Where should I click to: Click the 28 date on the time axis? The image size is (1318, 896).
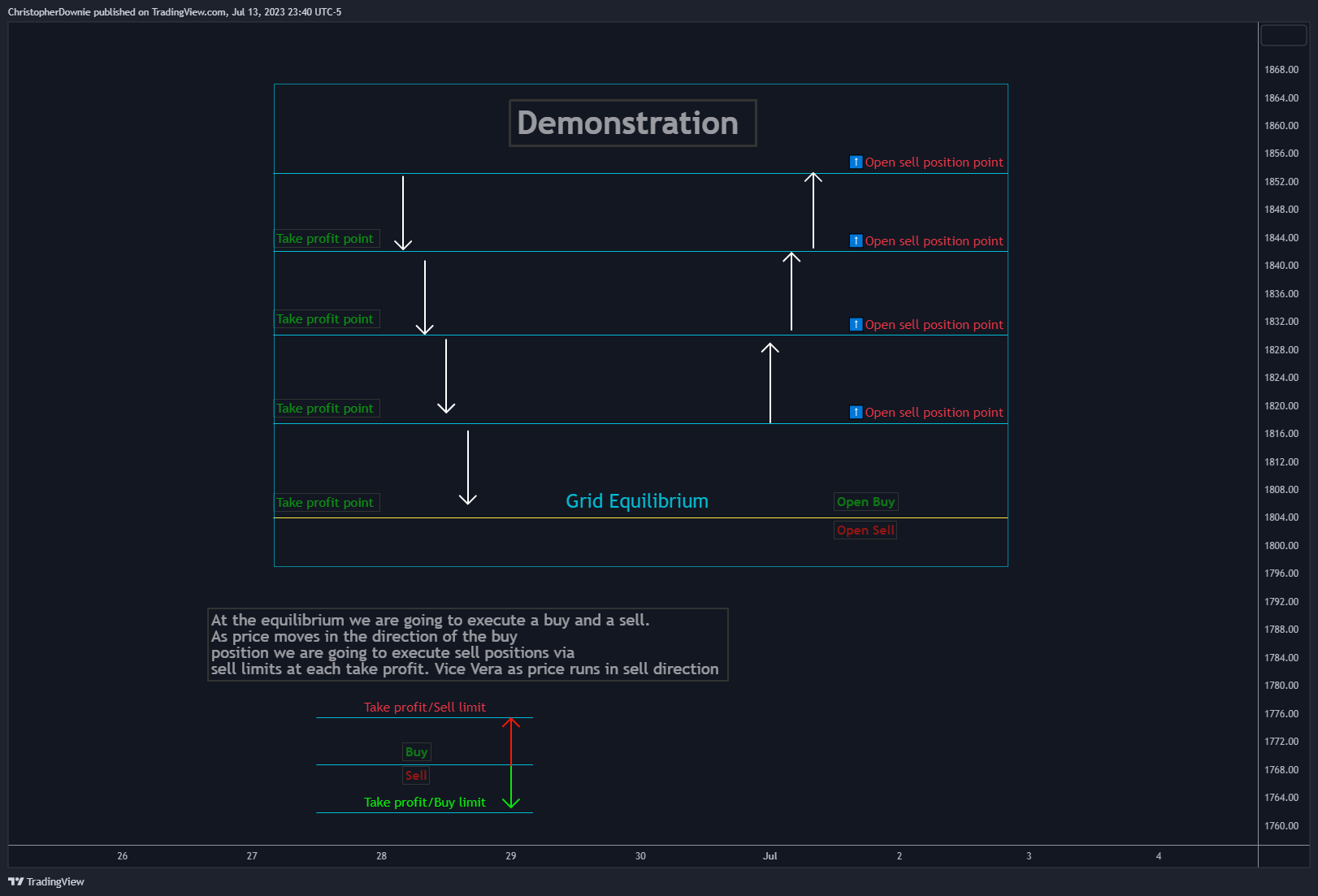[x=382, y=856]
